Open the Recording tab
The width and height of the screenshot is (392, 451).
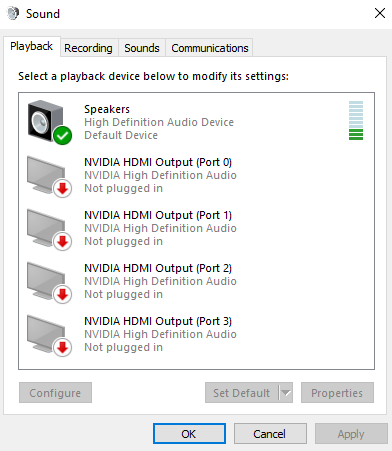pos(89,48)
